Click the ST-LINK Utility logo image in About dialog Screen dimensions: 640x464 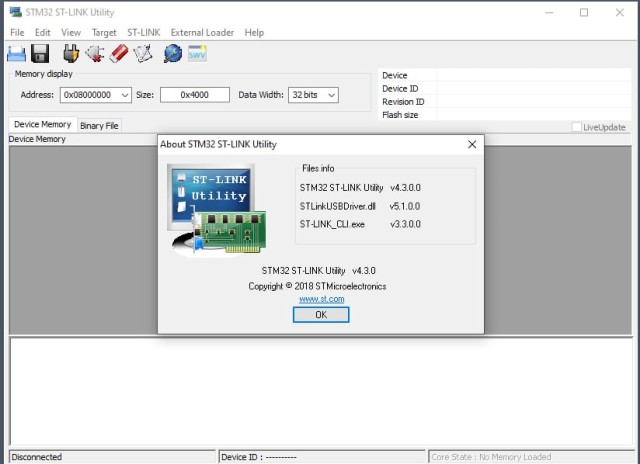pos(216,211)
